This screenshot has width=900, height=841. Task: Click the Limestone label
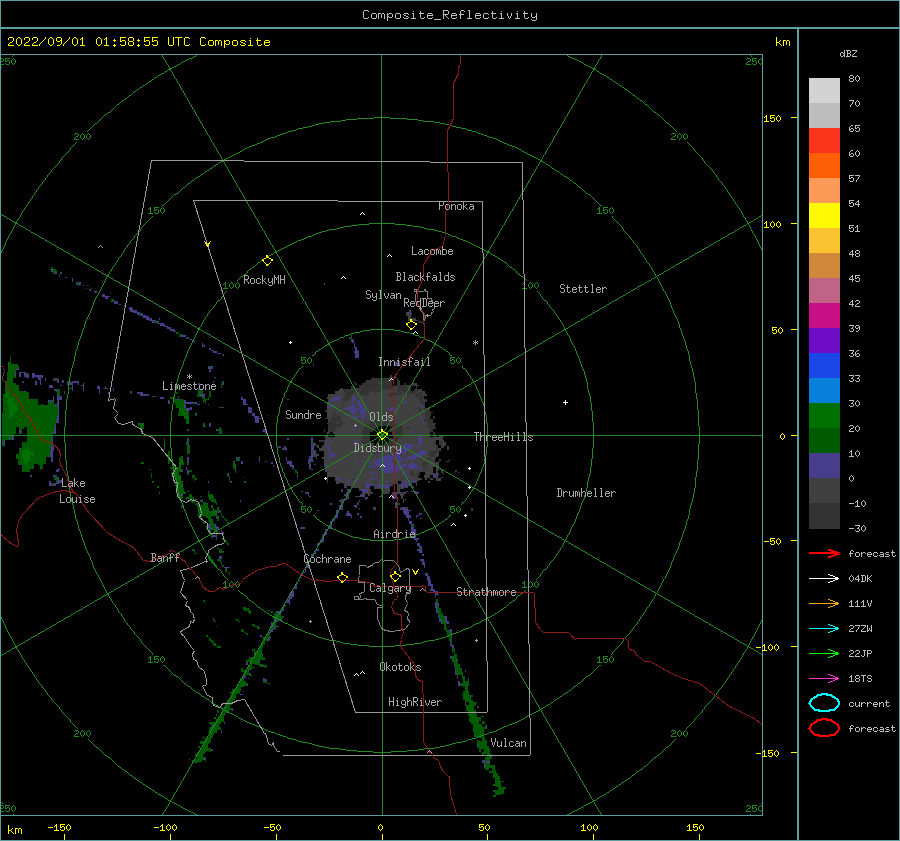click(189, 386)
